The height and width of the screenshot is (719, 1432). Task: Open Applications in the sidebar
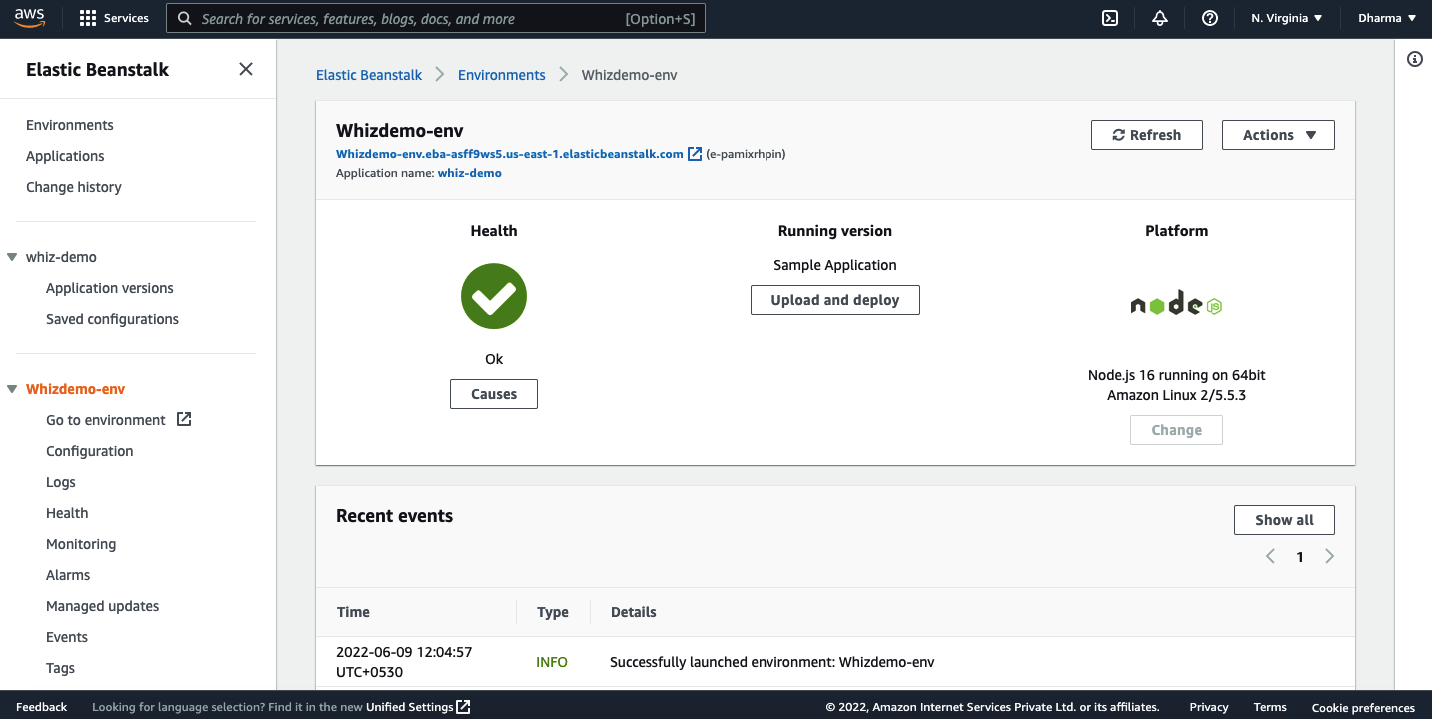click(x=65, y=156)
